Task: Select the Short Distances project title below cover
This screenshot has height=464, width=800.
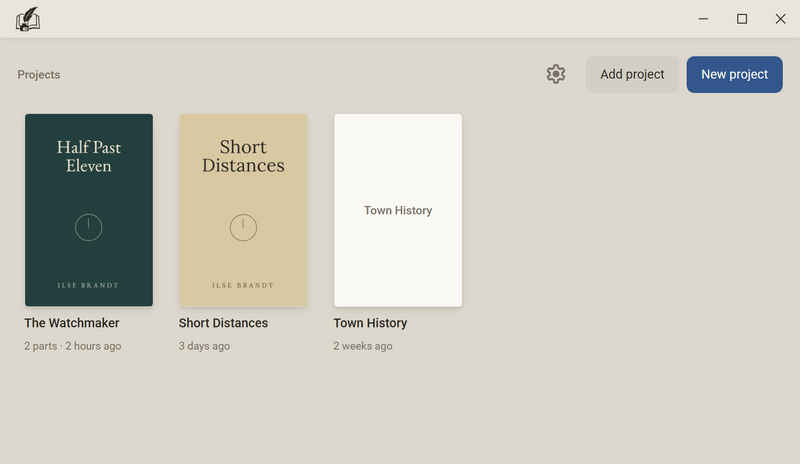Action: point(223,323)
